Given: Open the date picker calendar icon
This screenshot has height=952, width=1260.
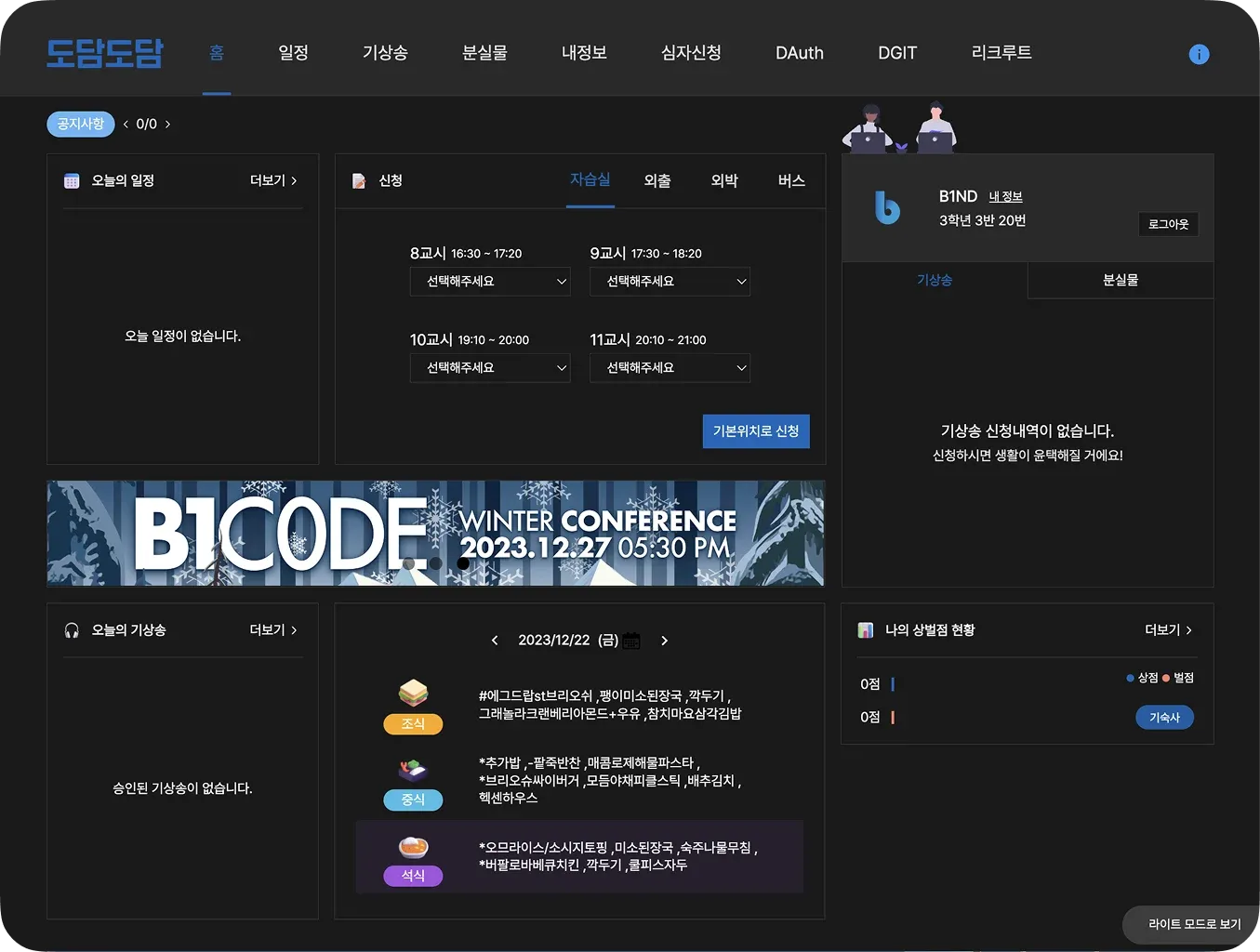Looking at the screenshot, I should coord(632,641).
